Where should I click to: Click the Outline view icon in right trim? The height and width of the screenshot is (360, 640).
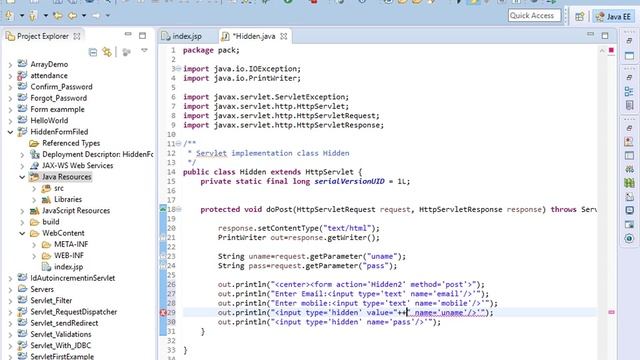[629, 91]
